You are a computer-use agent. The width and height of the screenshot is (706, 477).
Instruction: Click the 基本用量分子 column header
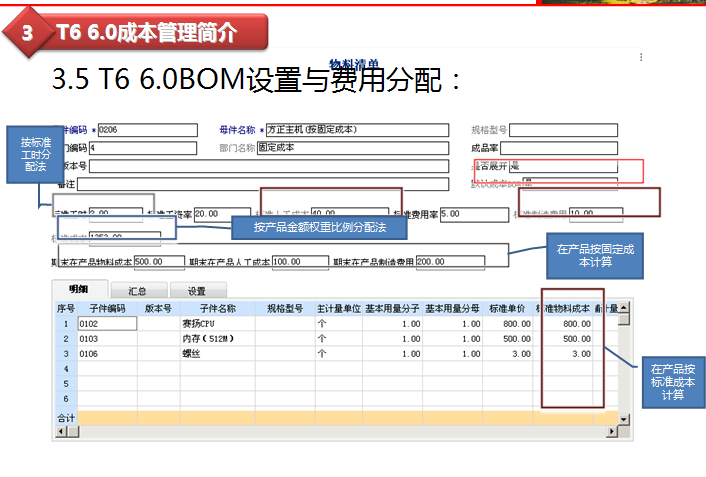pos(392,309)
